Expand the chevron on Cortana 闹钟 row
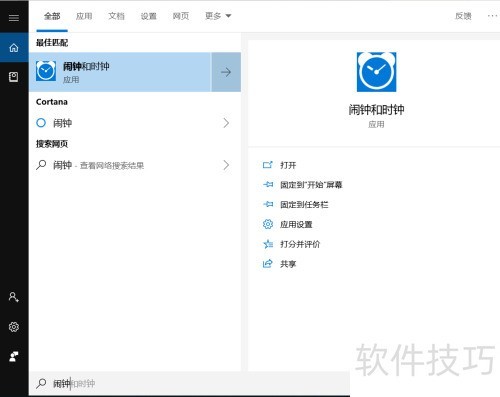500x397 pixels. coord(226,123)
